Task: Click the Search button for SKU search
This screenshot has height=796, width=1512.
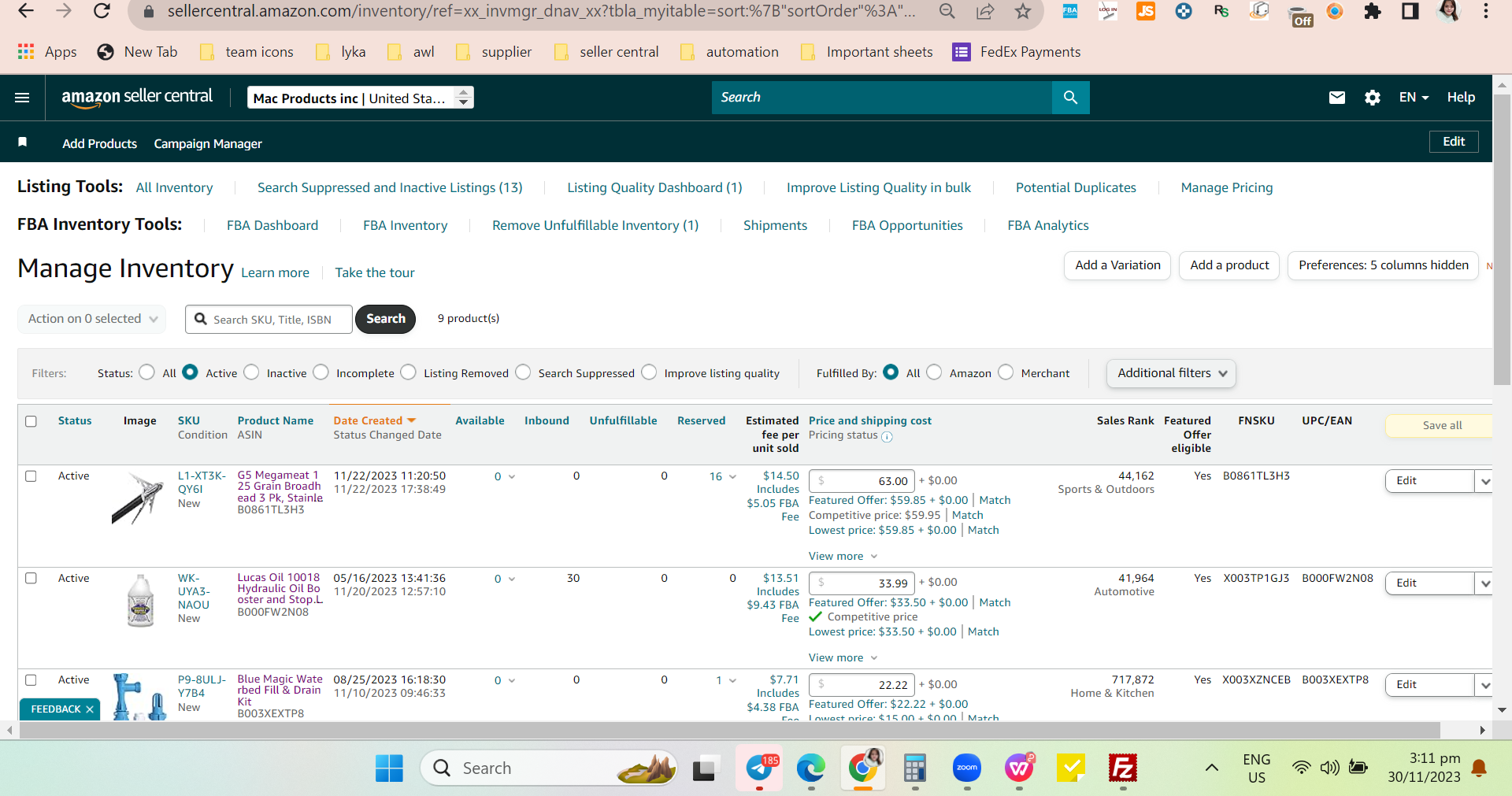Action: [386, 319]
